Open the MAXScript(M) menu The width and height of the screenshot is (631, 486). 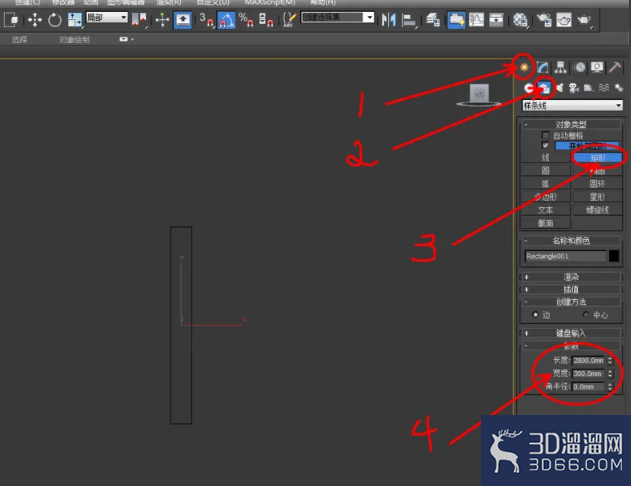(x=270, y=2)
